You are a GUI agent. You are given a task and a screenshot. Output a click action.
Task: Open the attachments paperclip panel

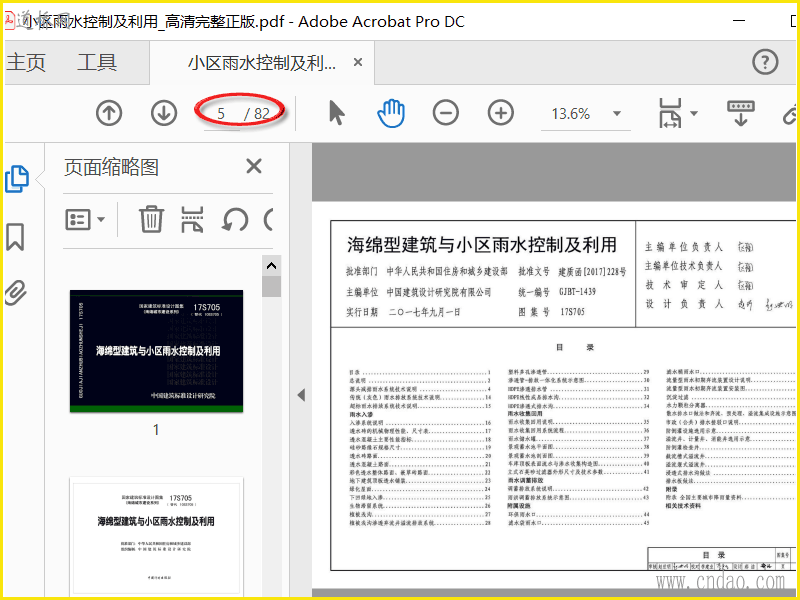point(16,293)
